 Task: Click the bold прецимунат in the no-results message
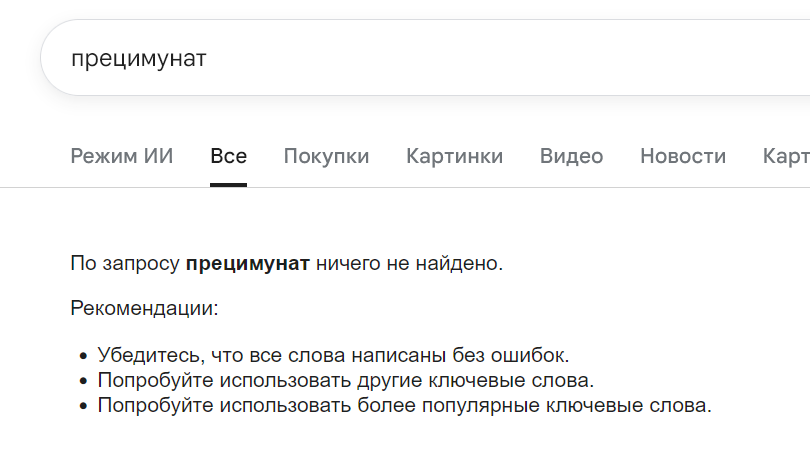click(x=248, y=264)
